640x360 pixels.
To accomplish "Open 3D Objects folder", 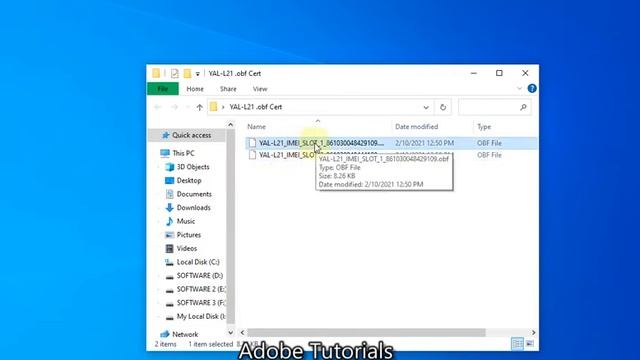I will (193, 167).
